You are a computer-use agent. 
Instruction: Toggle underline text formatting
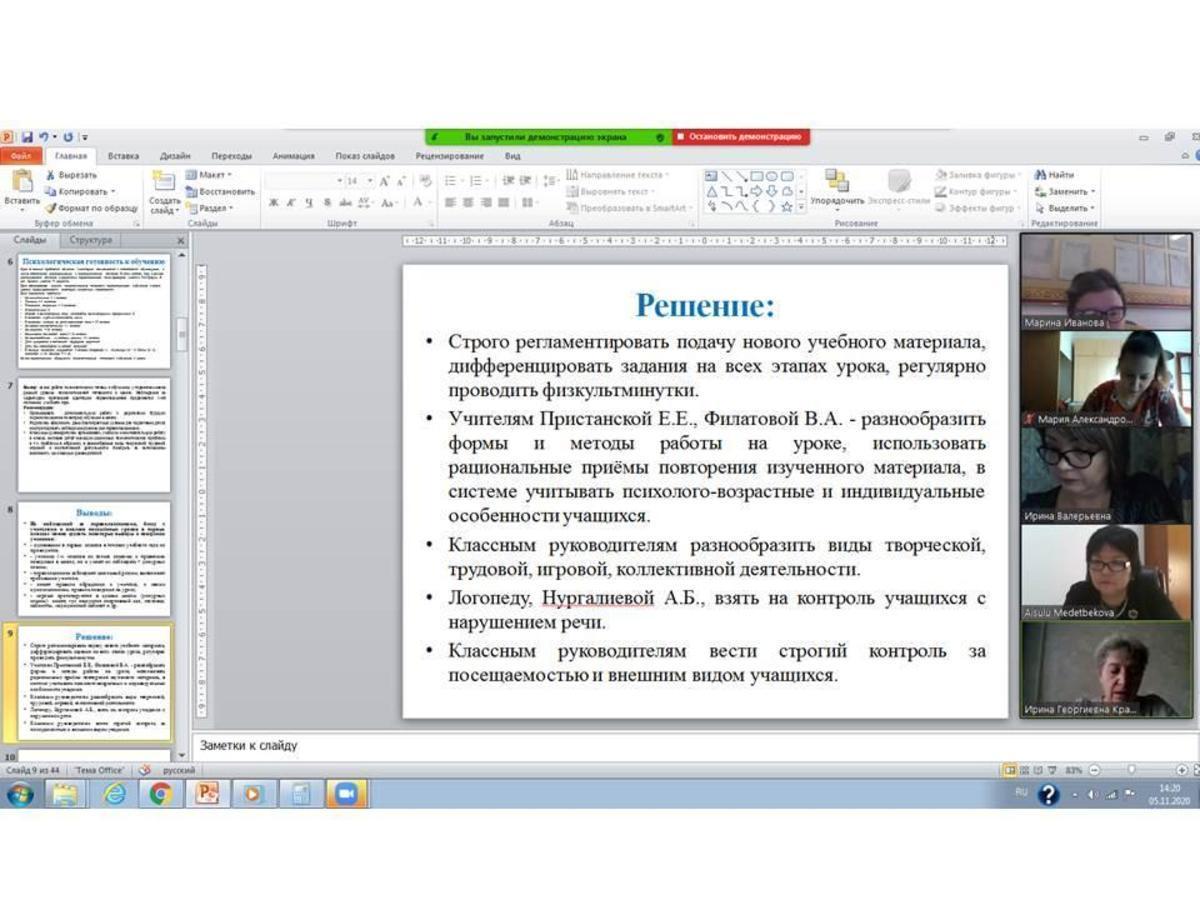(309, 203)
